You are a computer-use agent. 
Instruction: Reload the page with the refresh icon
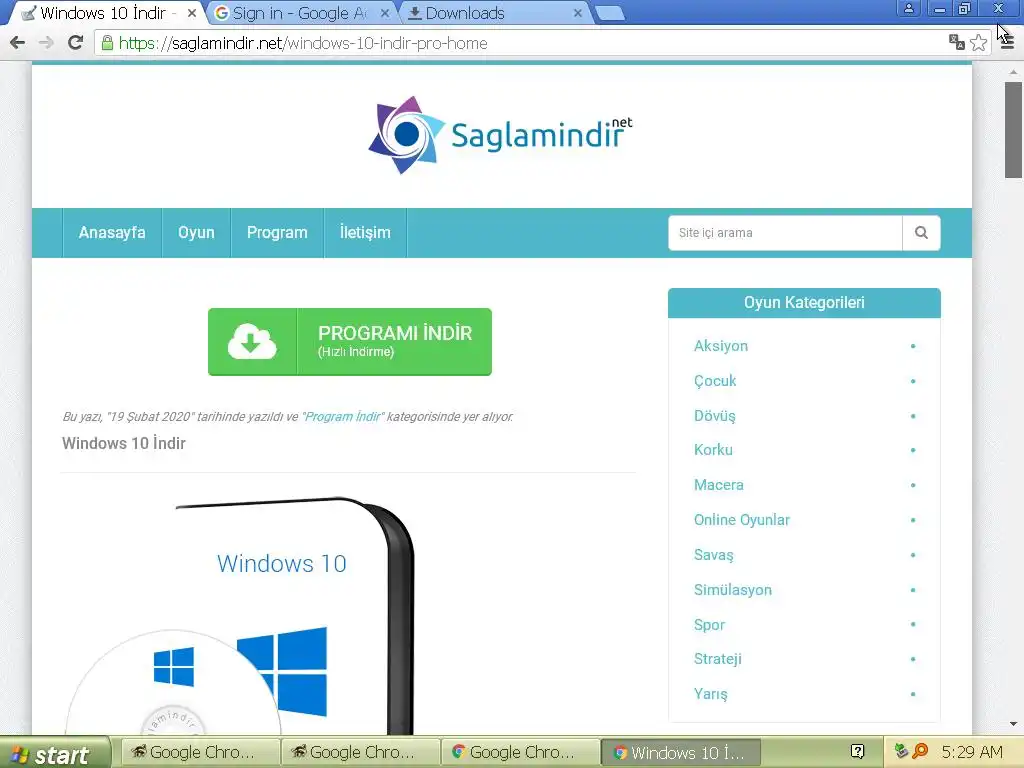tap(76, 43)
